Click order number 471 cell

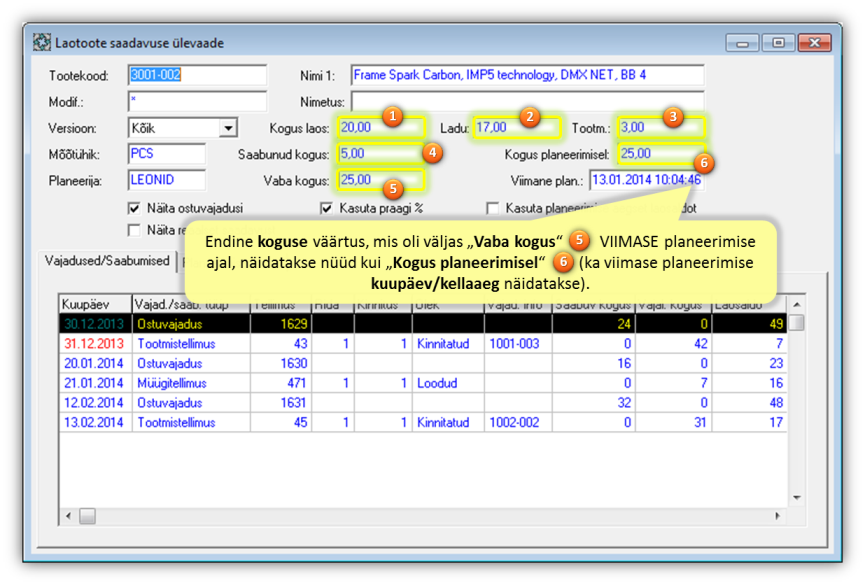click(x=281, y=383)
